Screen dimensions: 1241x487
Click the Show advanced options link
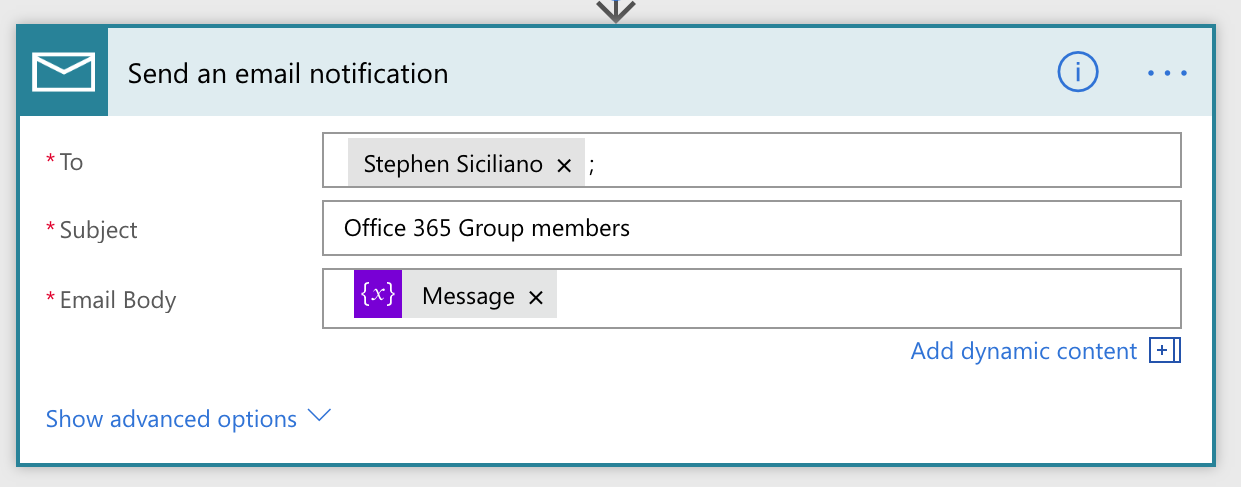click(171, 419)
